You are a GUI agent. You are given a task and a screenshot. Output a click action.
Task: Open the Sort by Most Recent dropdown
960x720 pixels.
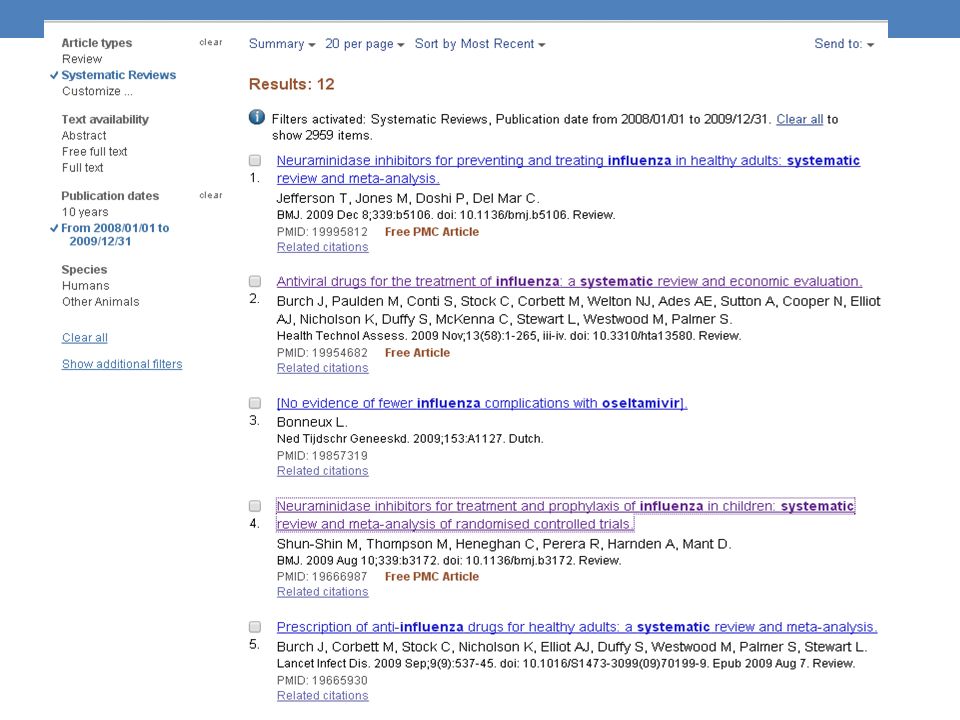(x=479, y=44)
